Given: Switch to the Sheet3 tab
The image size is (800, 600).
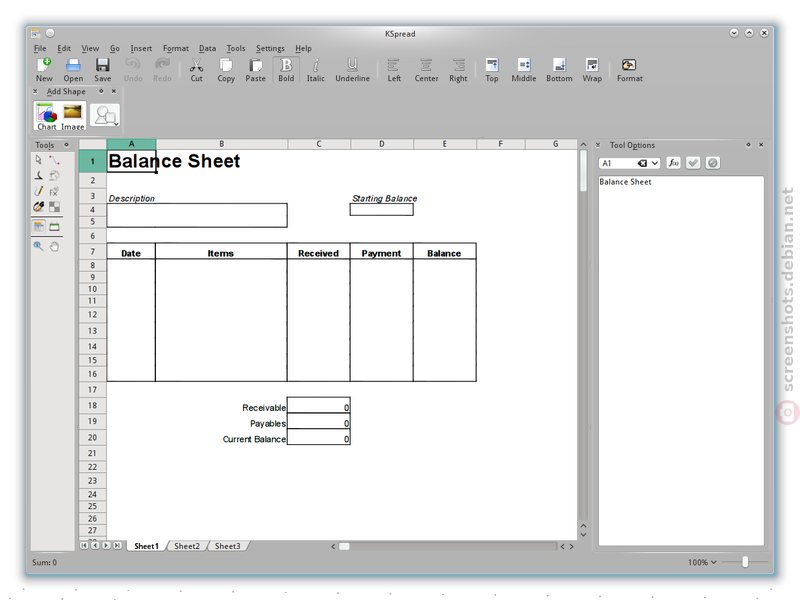Looking at the screenshot, I should [227, 546].
